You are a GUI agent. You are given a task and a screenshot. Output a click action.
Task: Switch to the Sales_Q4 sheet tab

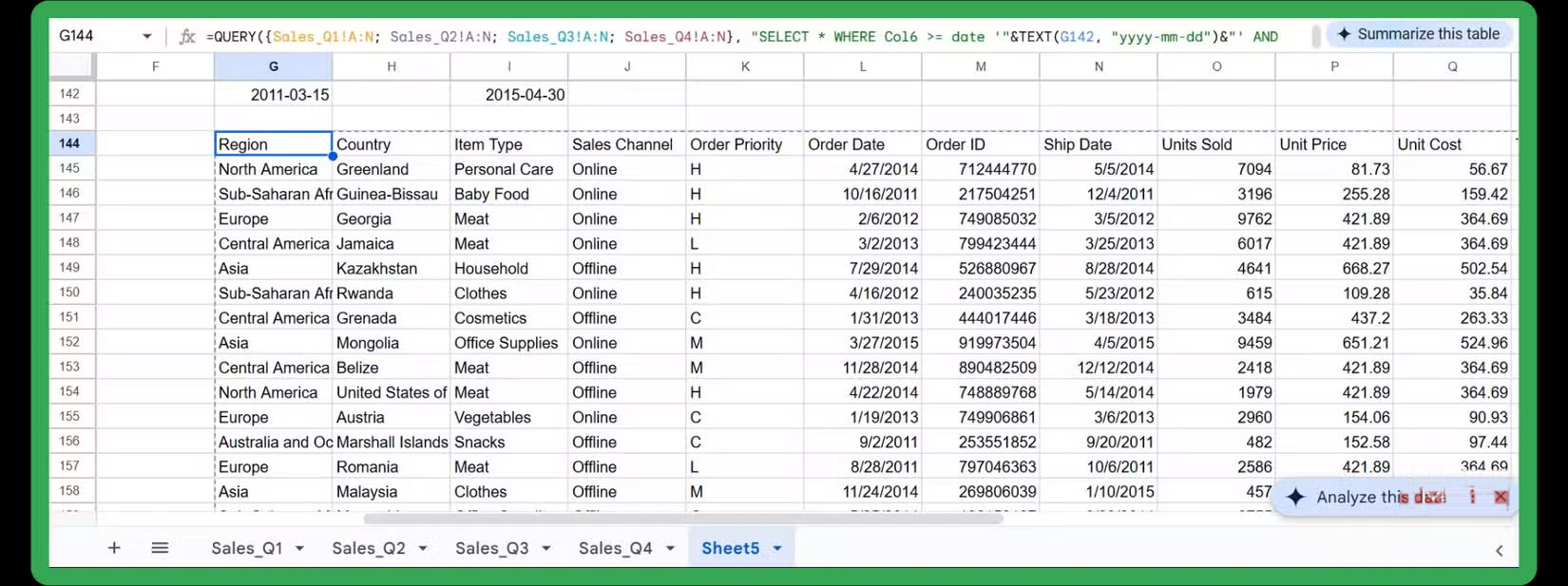[616, 548]
